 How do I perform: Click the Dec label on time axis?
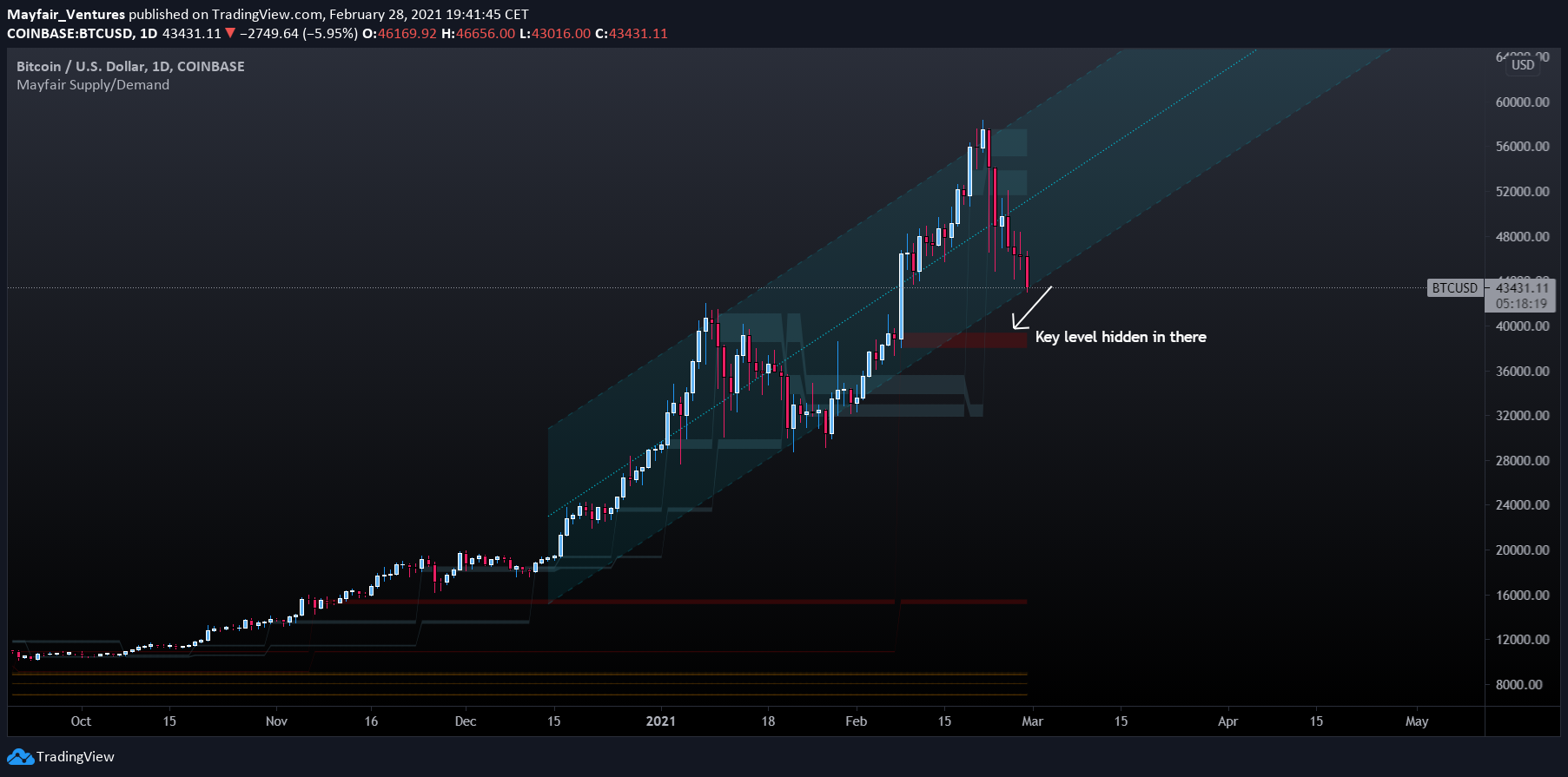pos(466,721)
